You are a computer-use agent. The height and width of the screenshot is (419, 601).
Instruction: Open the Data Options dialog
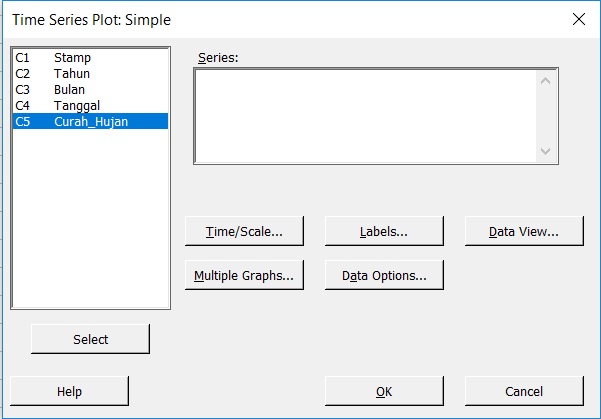point(384,275)
